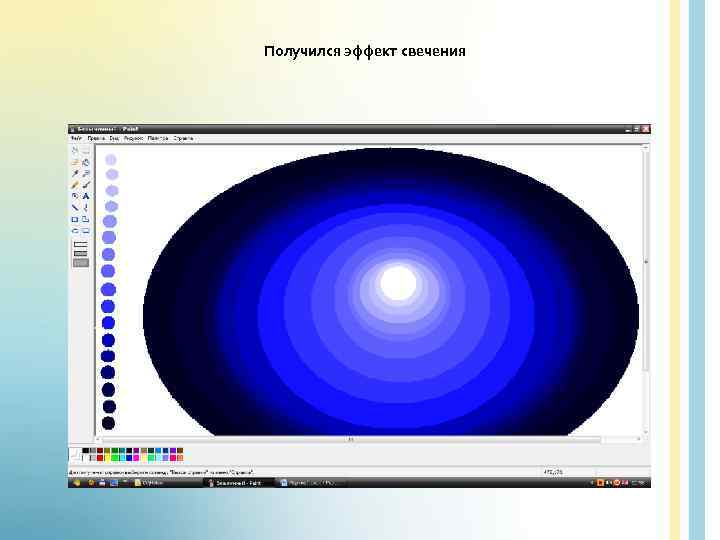Select the Polygon shape tool
The width and height of the screenshot is (720, 540).
point(85,219)
